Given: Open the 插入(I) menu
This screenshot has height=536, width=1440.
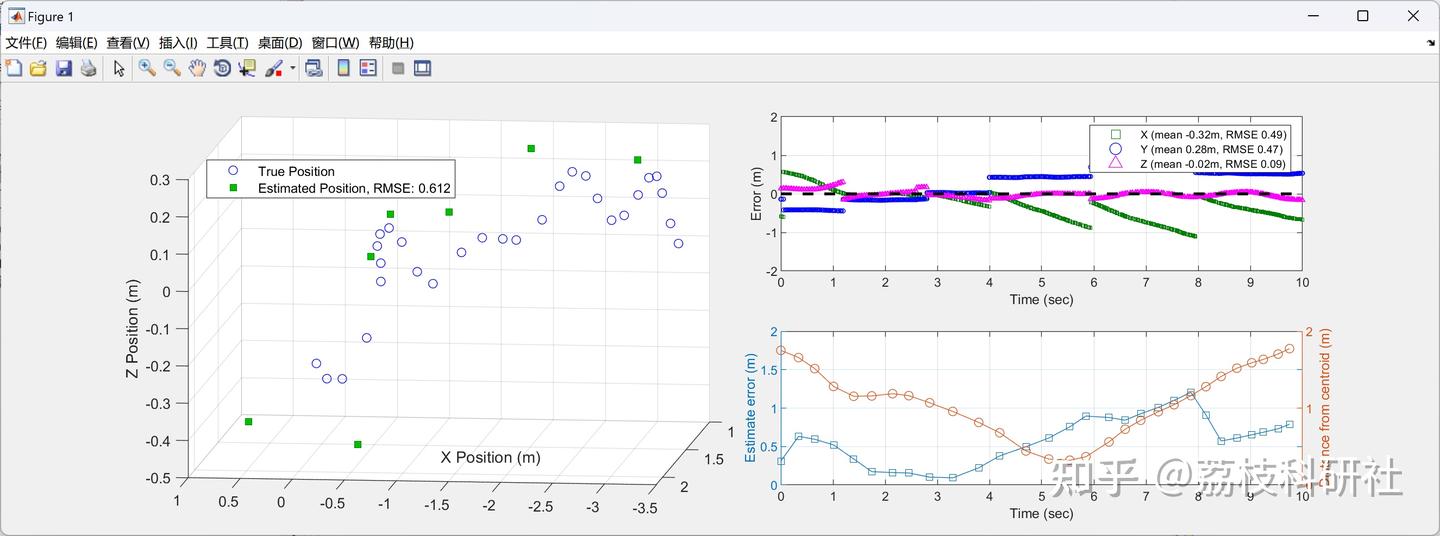Looking at the screenshot, I should click(x=178, y=43).
